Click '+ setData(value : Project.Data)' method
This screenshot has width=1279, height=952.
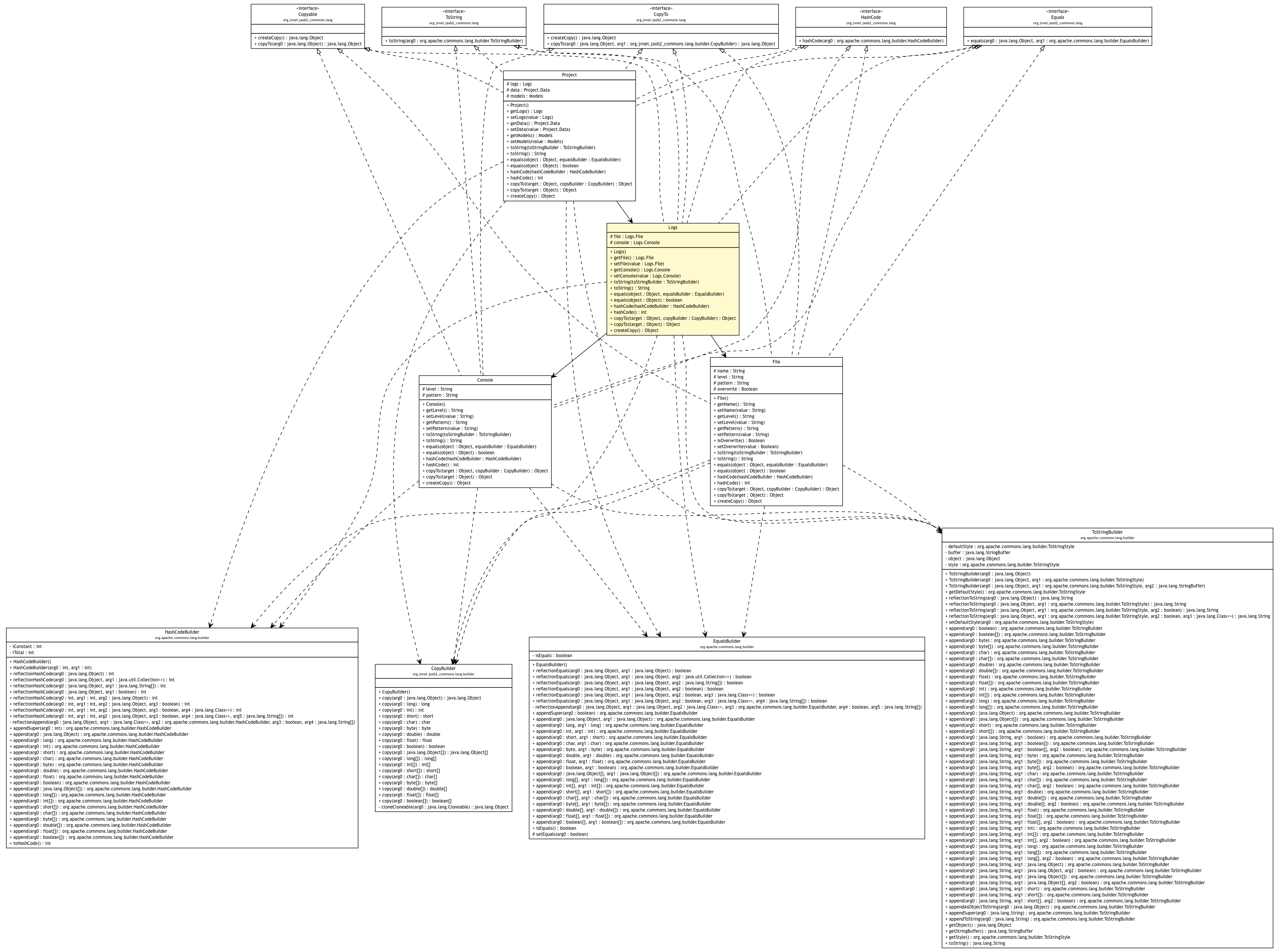(x=538, y=130)
